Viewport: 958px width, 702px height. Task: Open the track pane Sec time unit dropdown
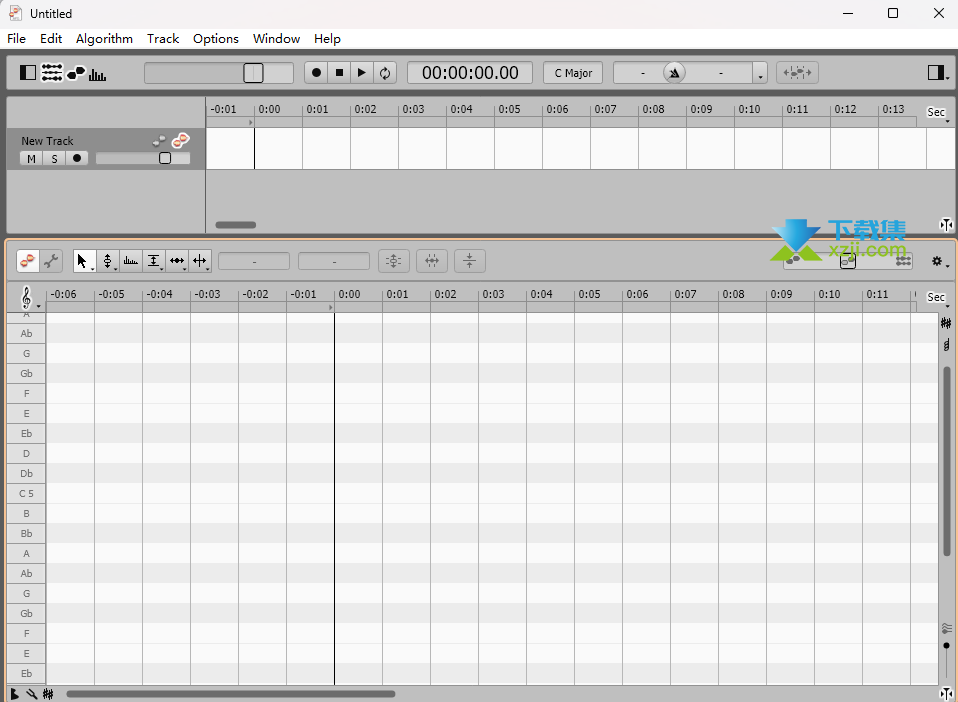(x=938, y=112)
